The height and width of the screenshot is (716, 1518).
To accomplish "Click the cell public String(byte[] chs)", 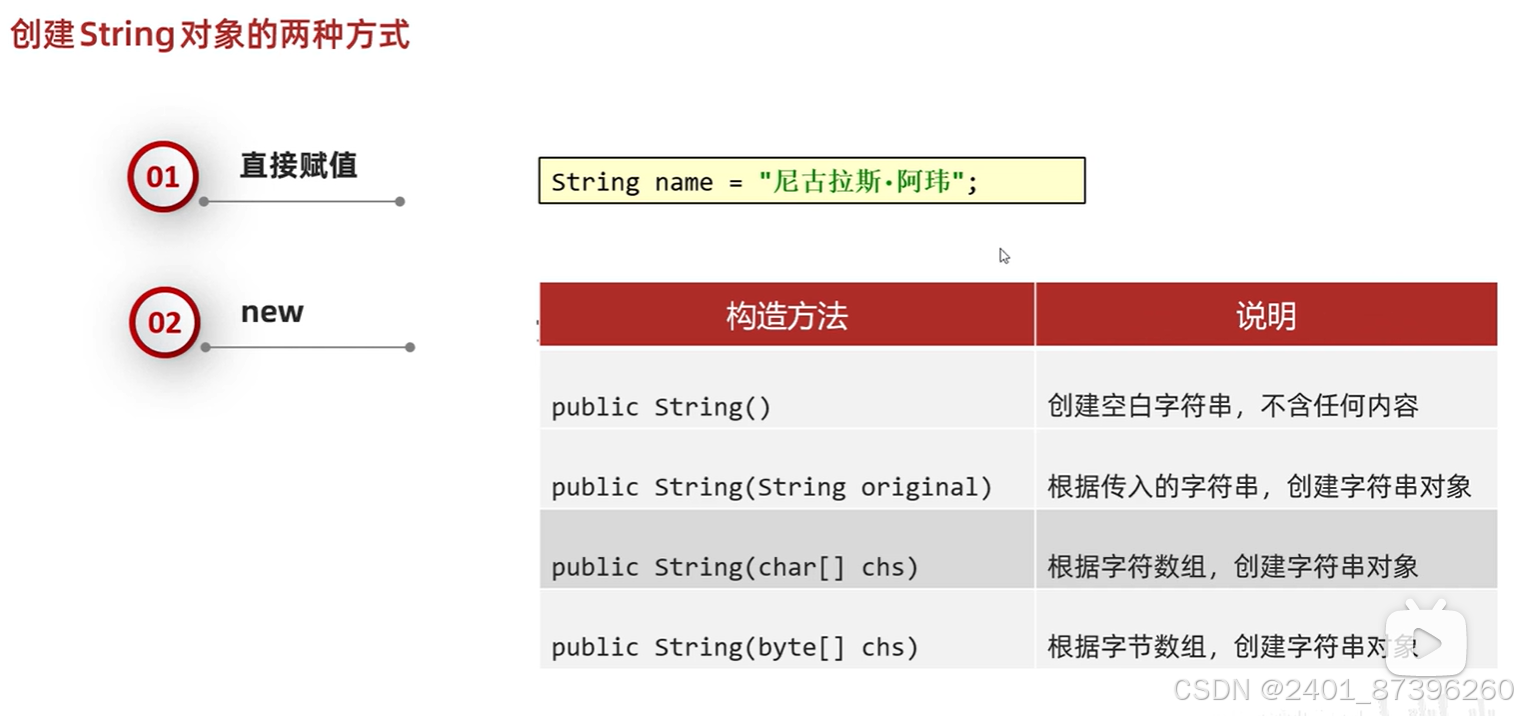I will pyautogui.click(x=787, y=629).
